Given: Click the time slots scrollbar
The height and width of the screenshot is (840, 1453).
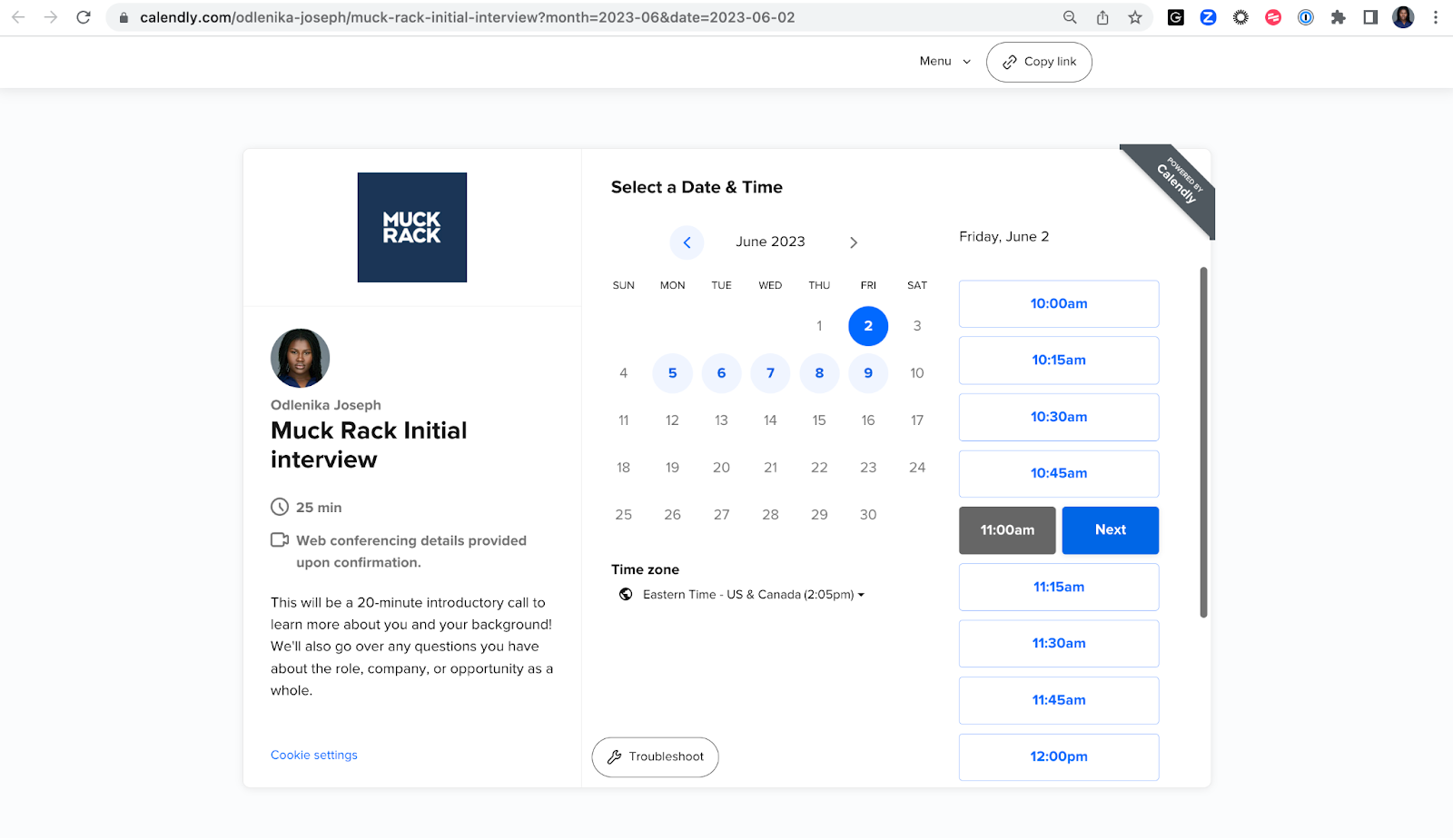Looking at the screenshot, I should click(x=1203, y=442).
